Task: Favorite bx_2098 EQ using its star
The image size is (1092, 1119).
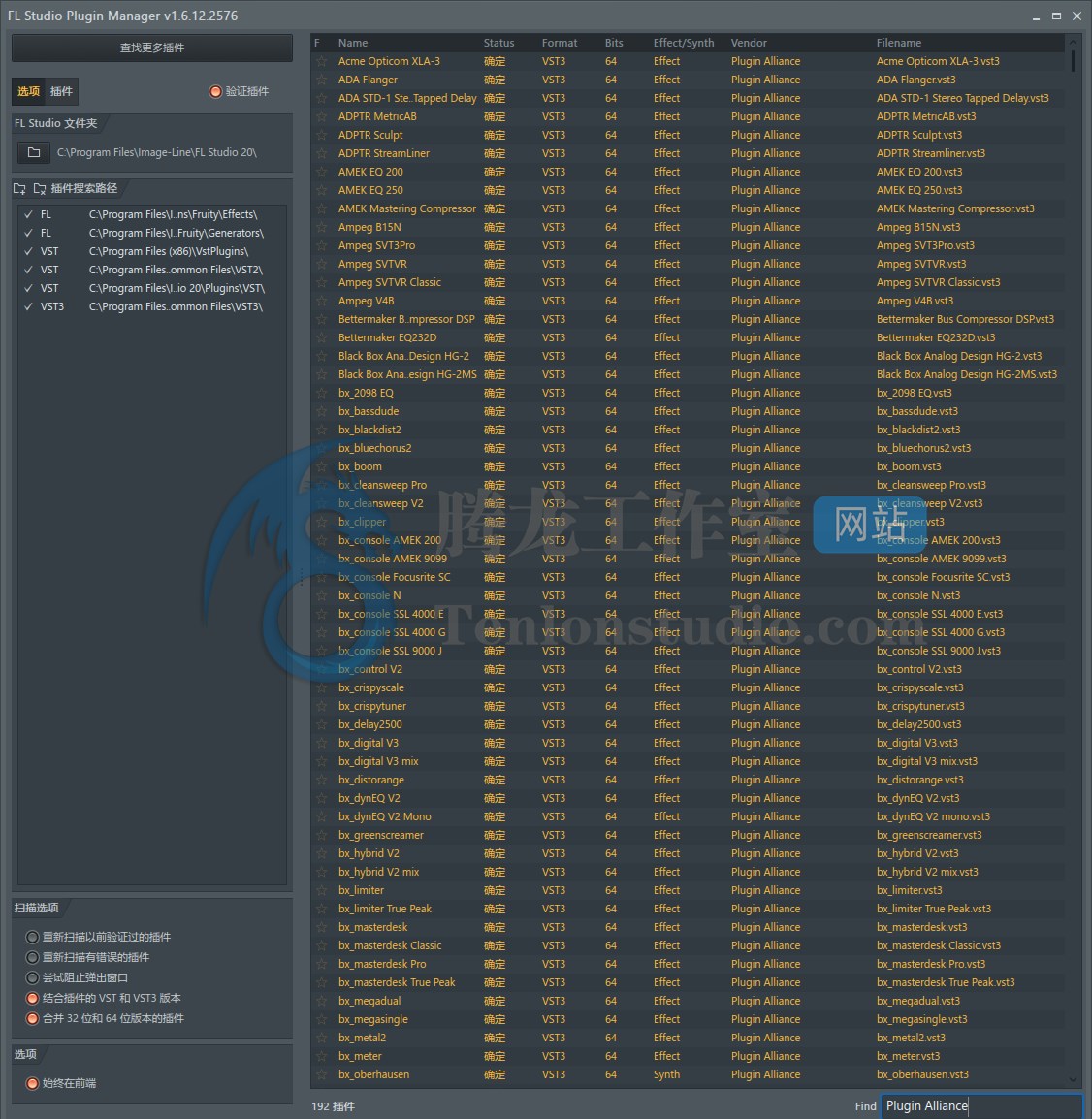Action: click(x=322, y=393)
